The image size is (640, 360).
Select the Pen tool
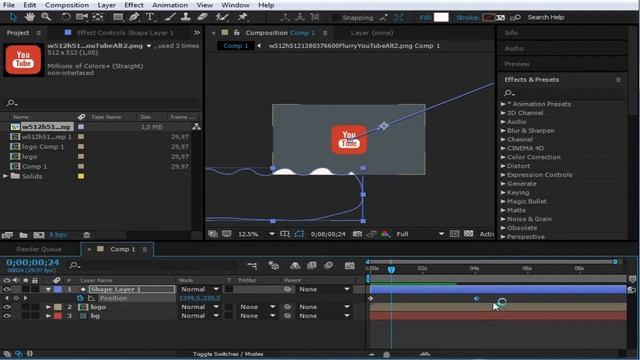coord(134,17)
